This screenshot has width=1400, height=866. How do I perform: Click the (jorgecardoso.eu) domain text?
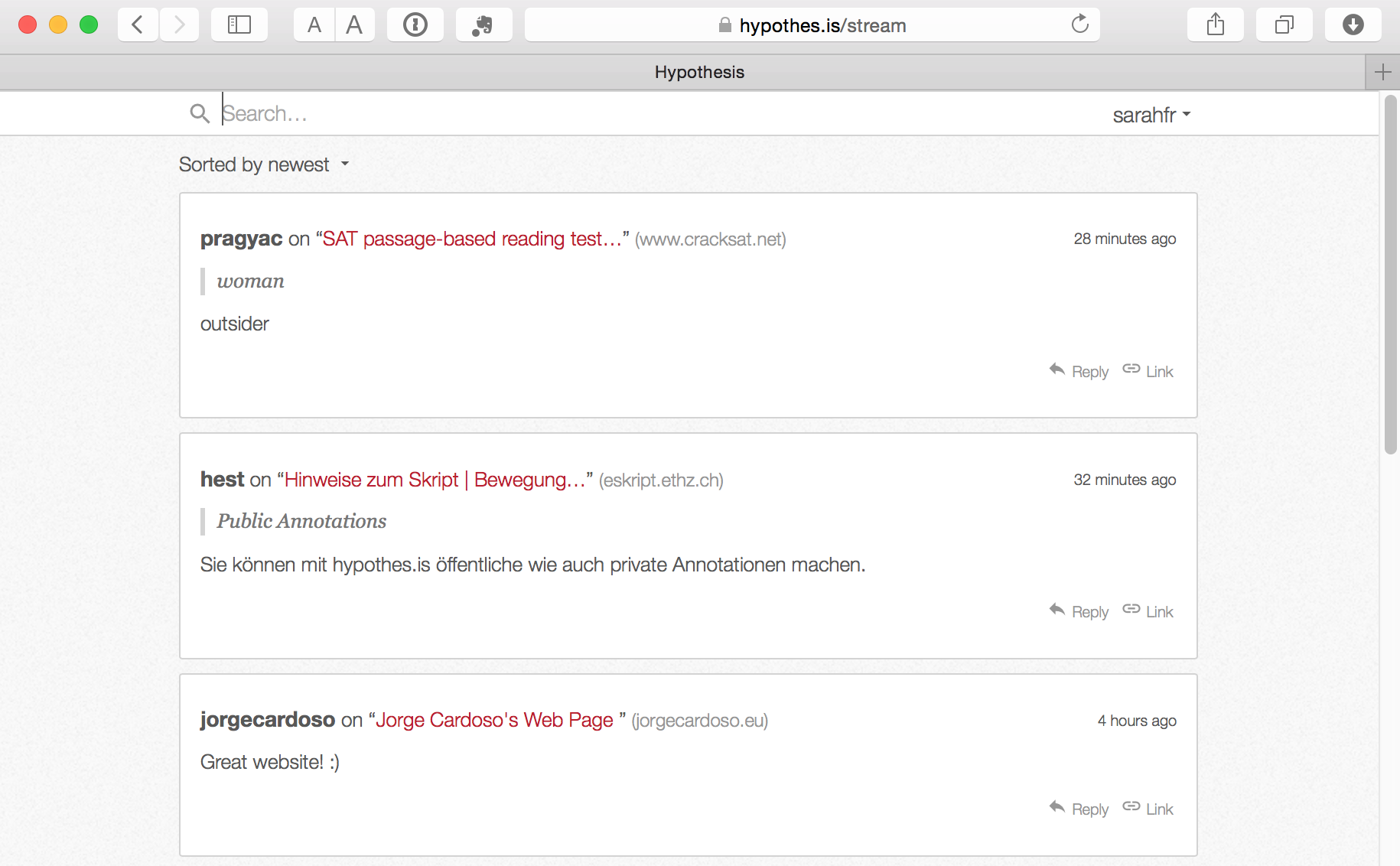[x=699, y=721]
